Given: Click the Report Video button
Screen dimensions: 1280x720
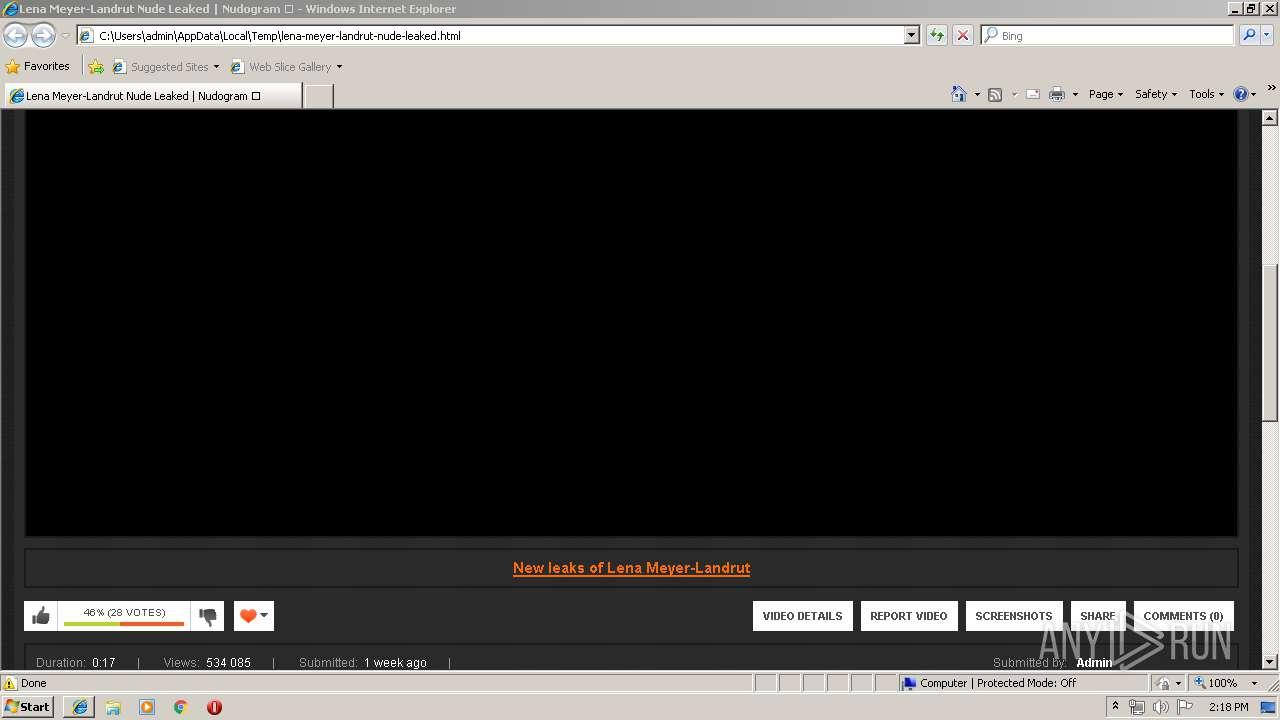Looking at the screenshot, I should (909, 616).
